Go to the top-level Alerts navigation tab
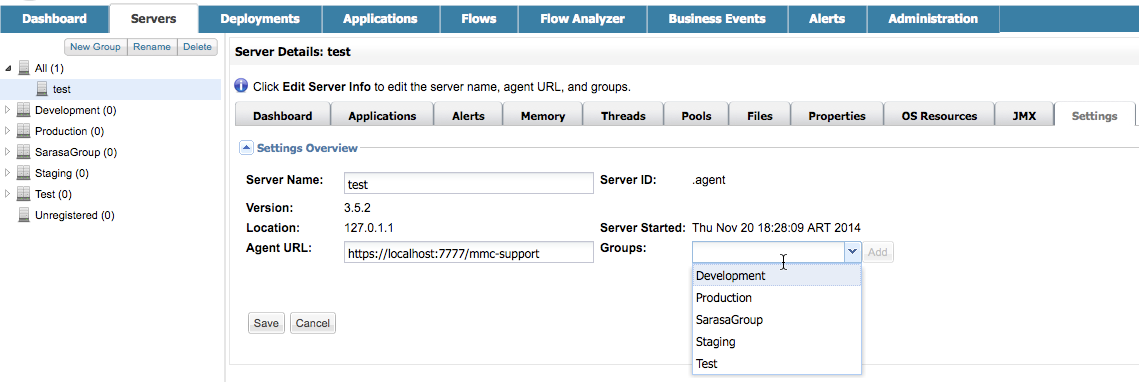This screenshot has width=1139, height=382. 827,19
